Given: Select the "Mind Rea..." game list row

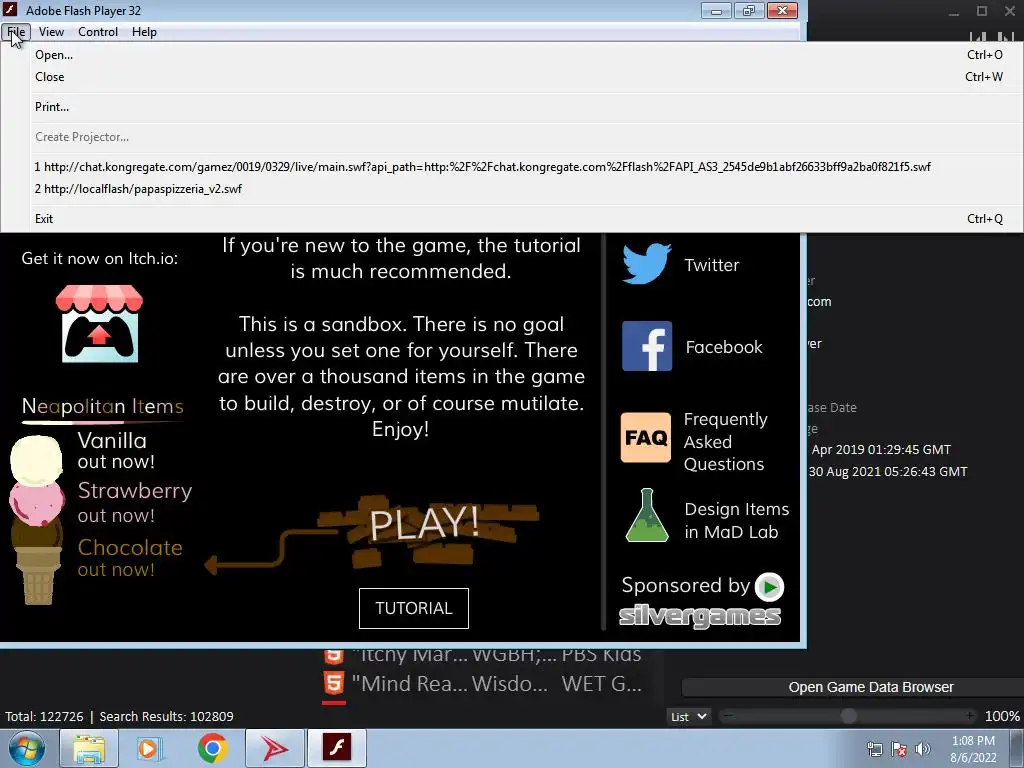Looking at the screenshot, I should tap(483, 684).
